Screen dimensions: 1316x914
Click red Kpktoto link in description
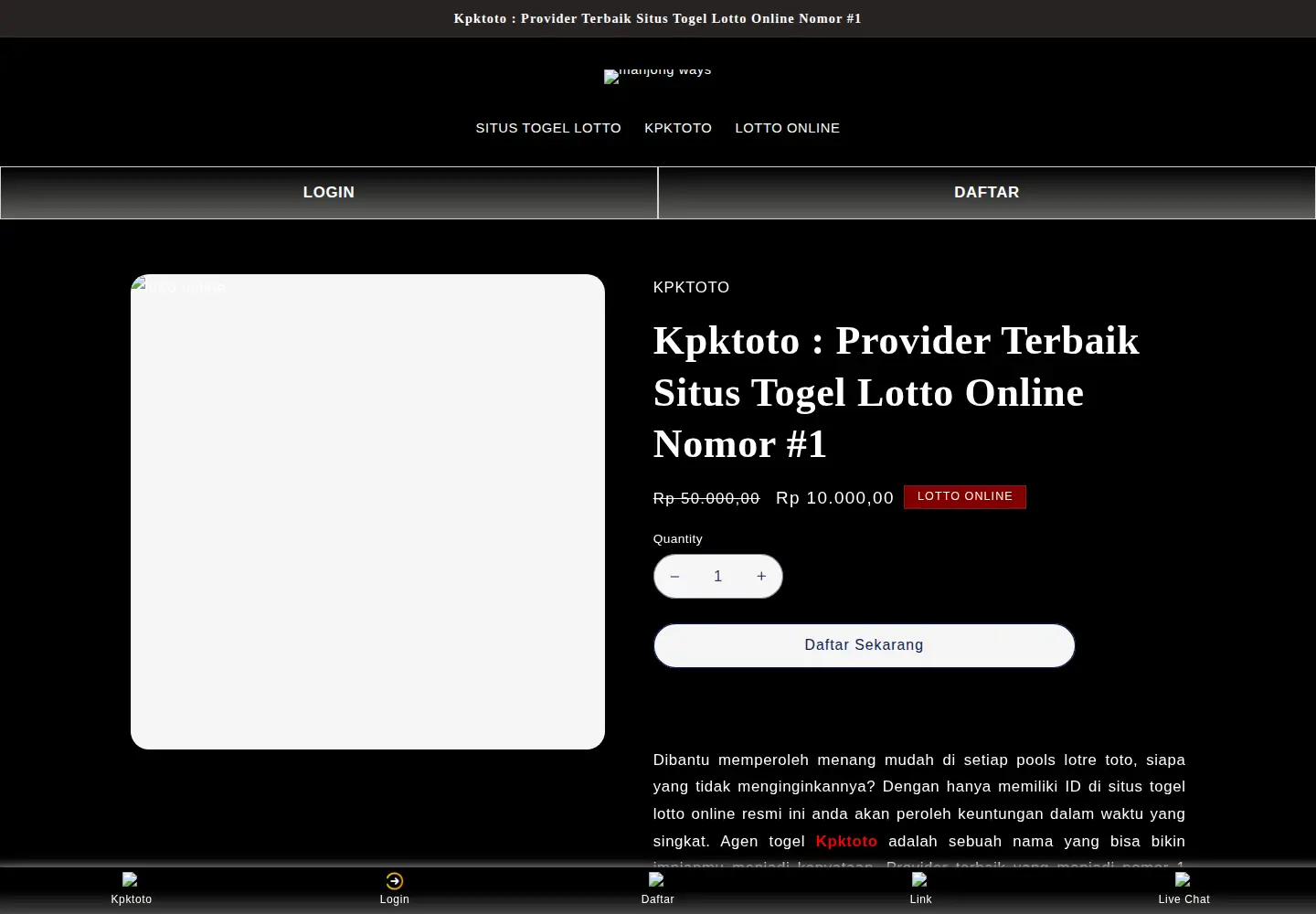coord(846,841)
